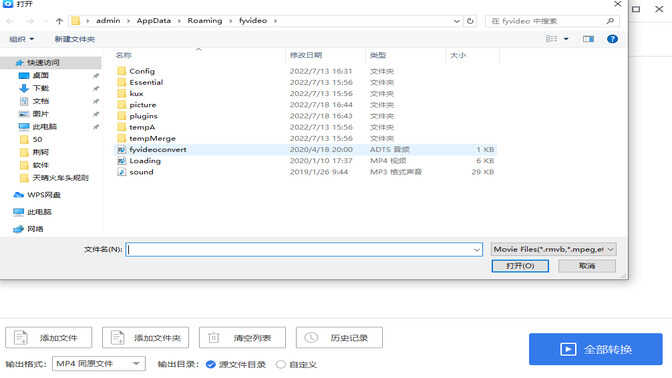Click the search magnifier icon

610,21
